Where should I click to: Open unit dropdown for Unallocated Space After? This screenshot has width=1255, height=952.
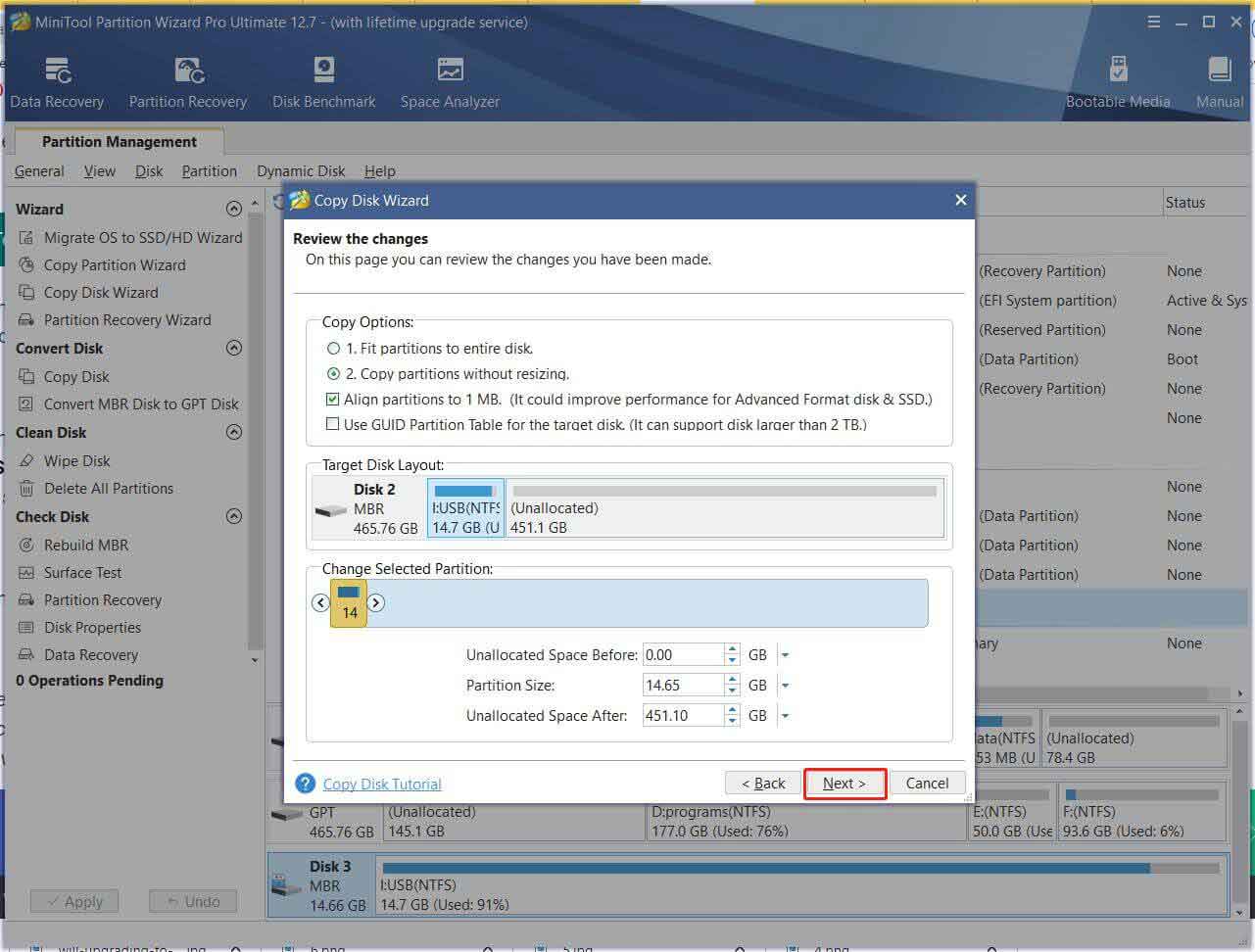coord(785,716)
